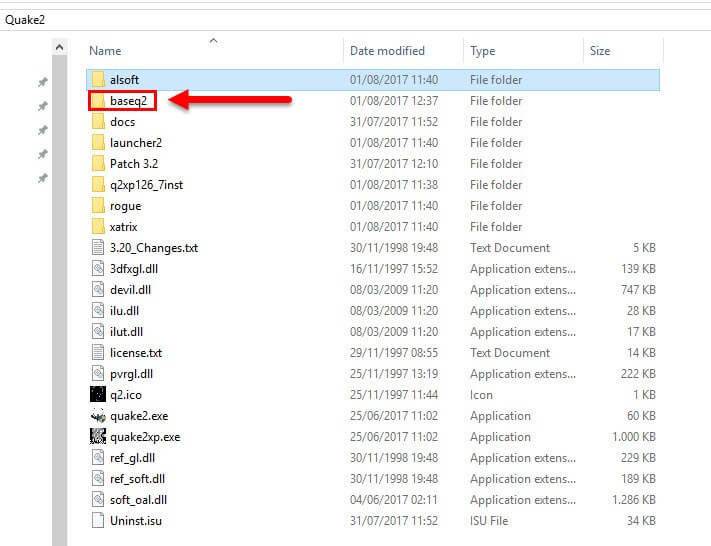Select the 'q2xp126_7inst' folder name
The width and height of the screenshot is (711, 546).
coord(146,185)
